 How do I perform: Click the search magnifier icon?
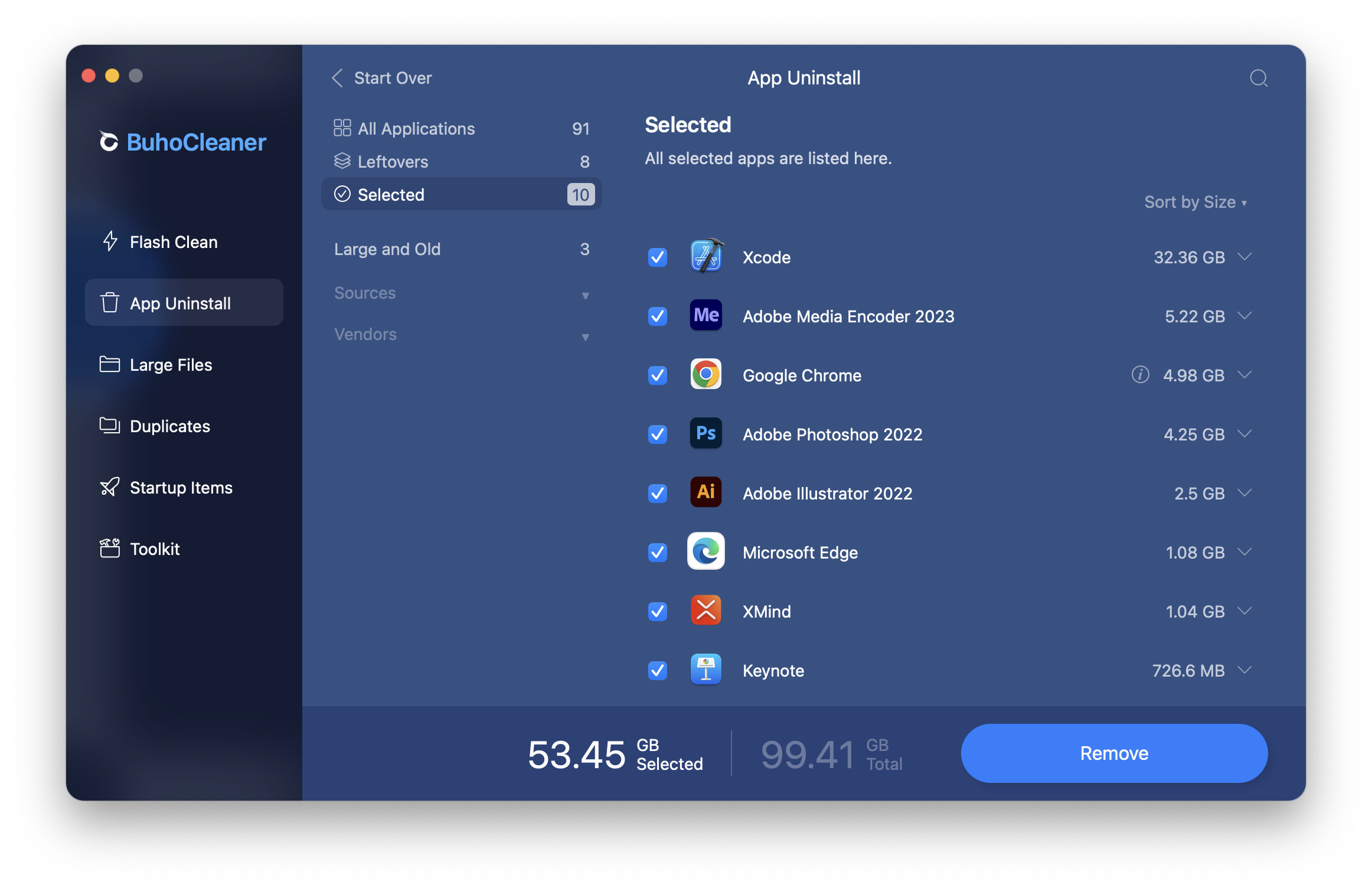[x=1258, y=78]
